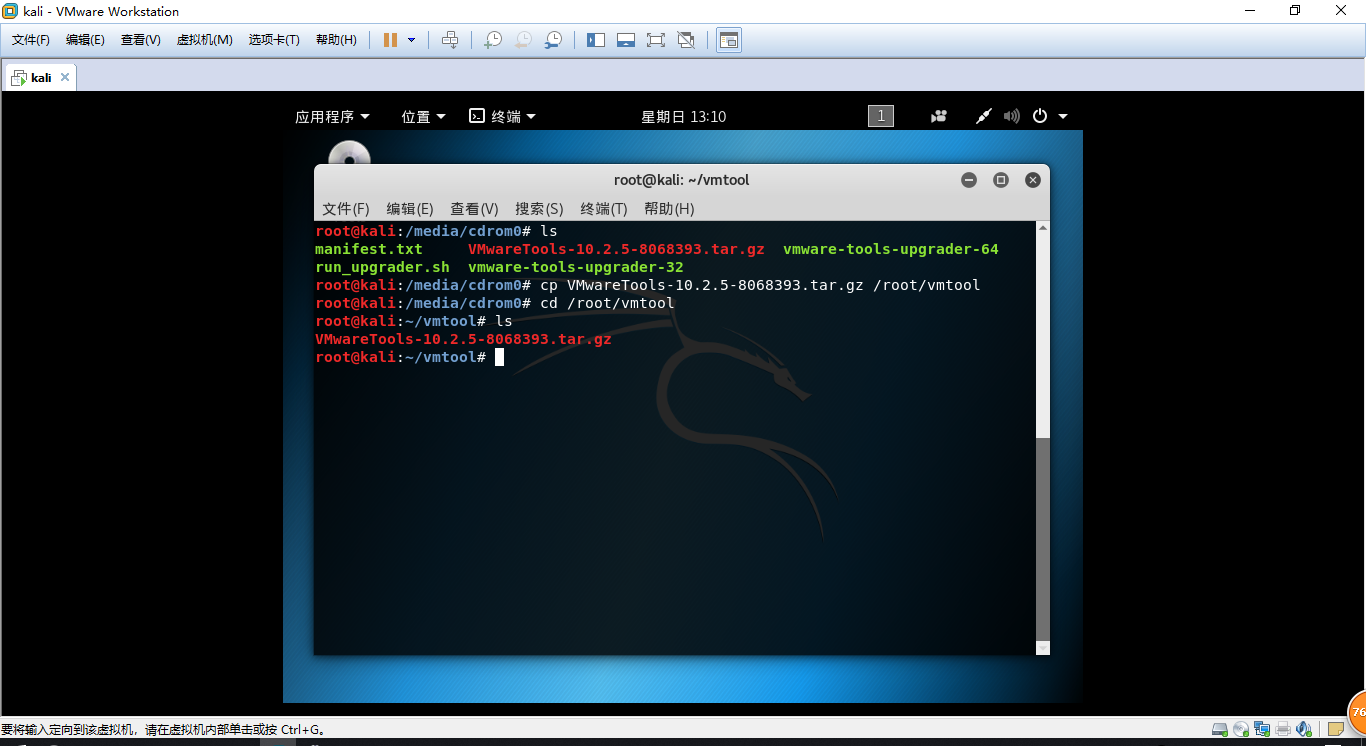Take a snapshot of the virtual machine
Viewport: 1366px width, 746px height.
click(x=493, y=40)
